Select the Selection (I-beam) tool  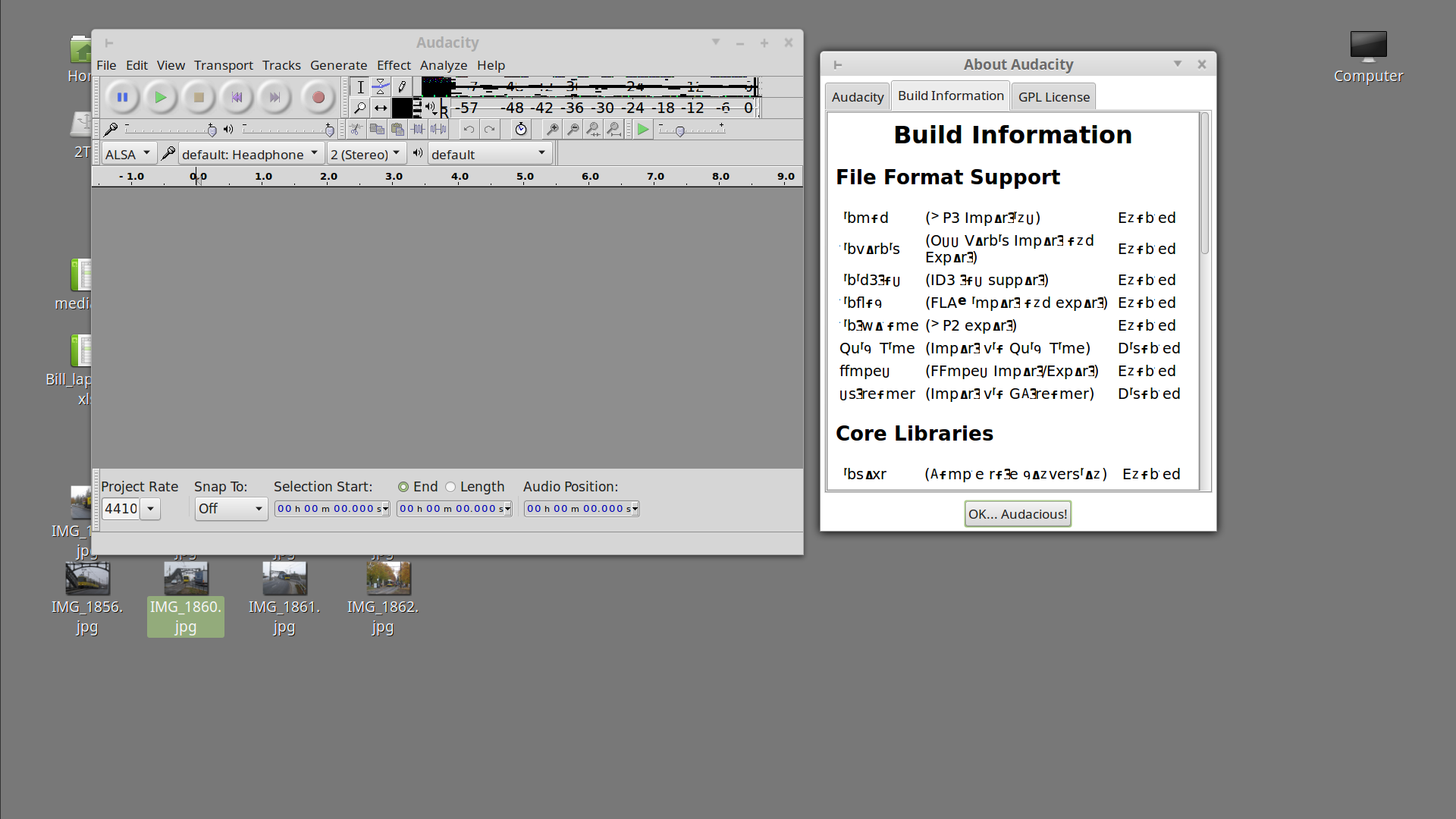[x=360, y=86]
